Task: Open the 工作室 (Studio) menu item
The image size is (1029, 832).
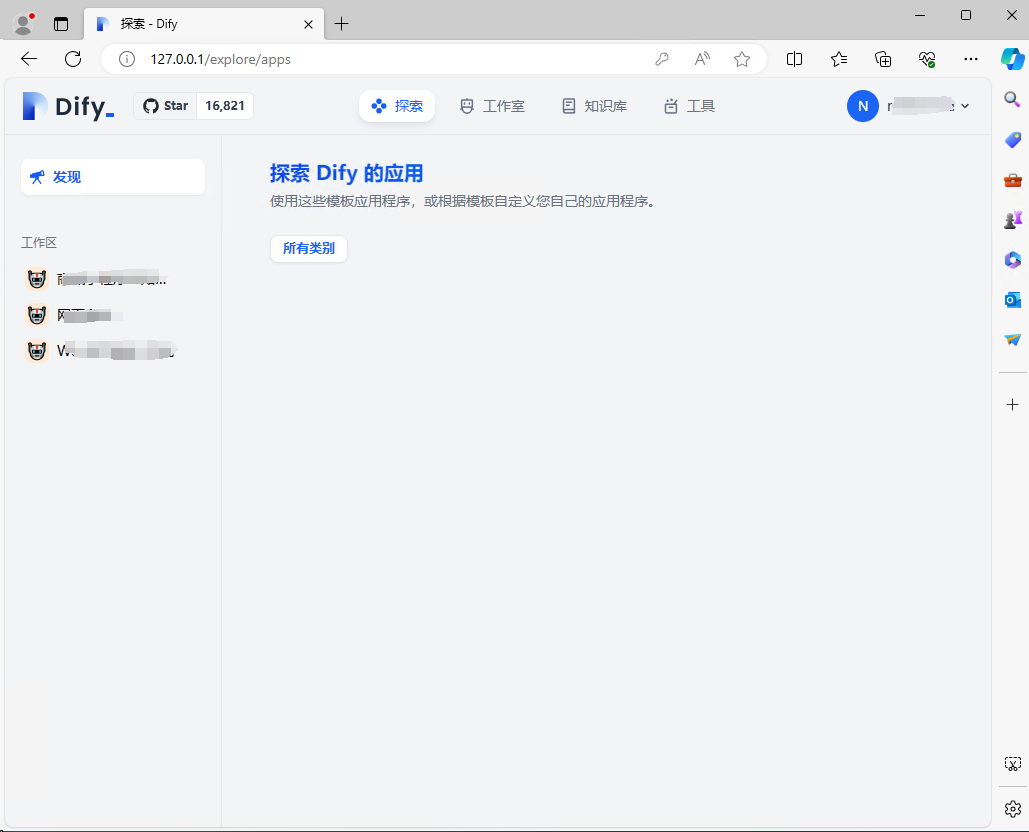Action: point(492,105)
